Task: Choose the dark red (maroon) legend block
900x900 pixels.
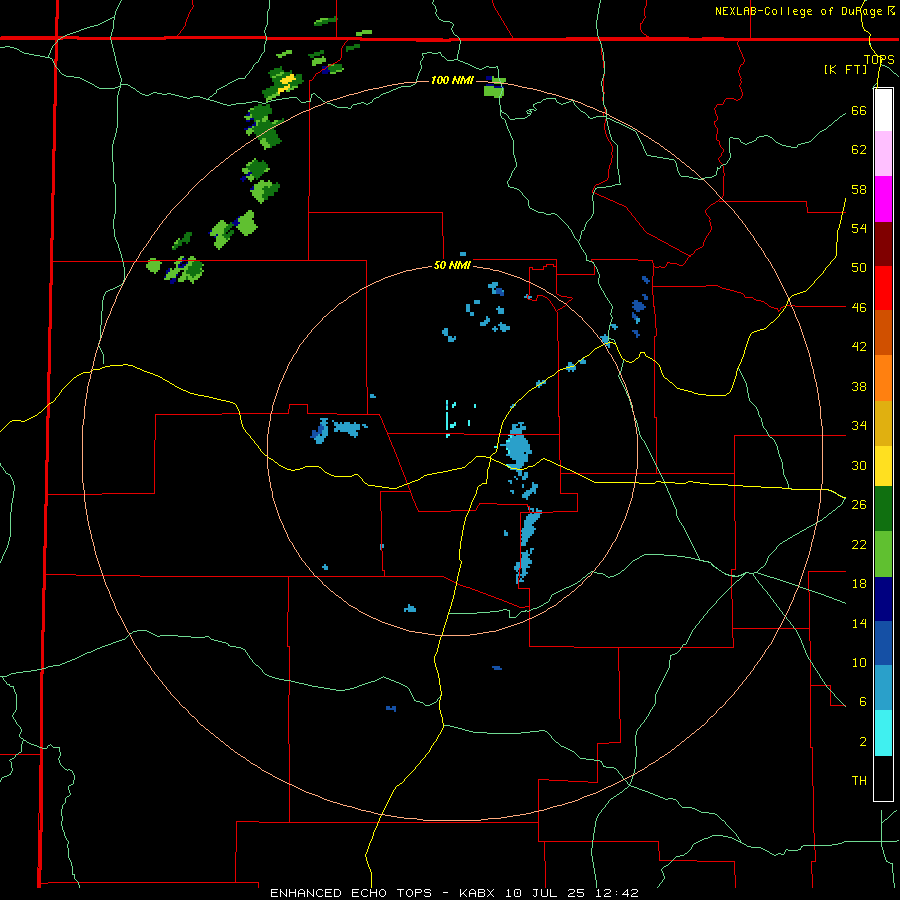Action: 883,244
